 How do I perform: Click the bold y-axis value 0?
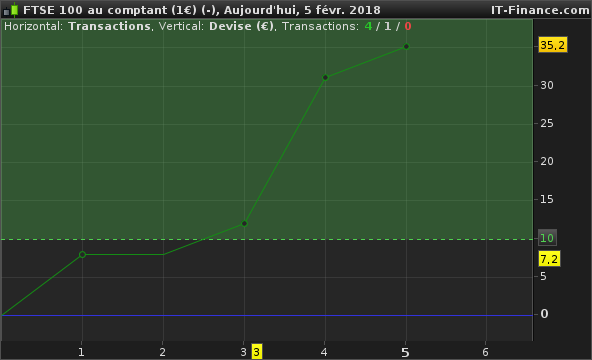(x=544, y=314)
